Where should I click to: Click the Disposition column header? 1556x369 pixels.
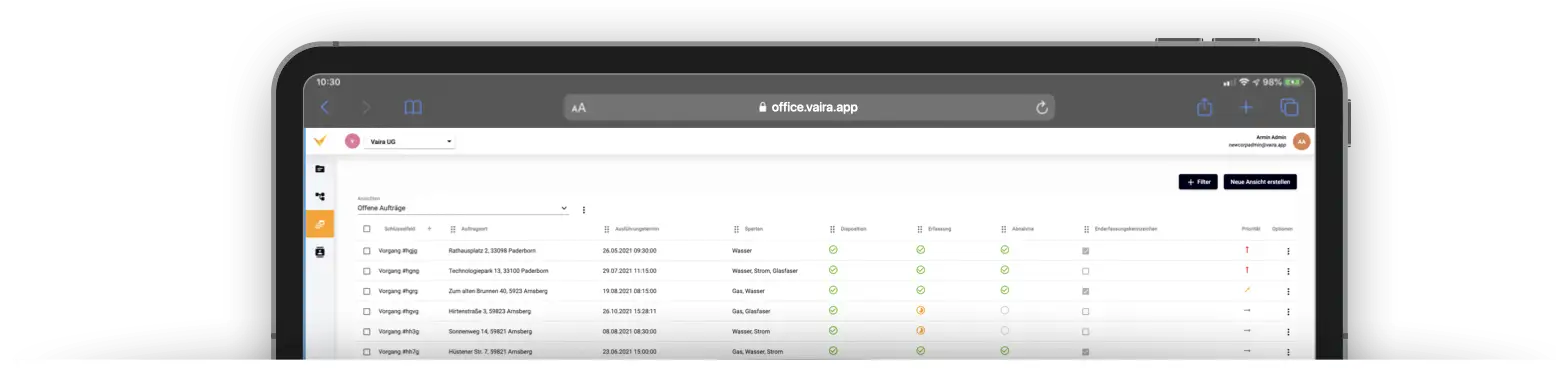pyautogui.click(x=854, y=229)
